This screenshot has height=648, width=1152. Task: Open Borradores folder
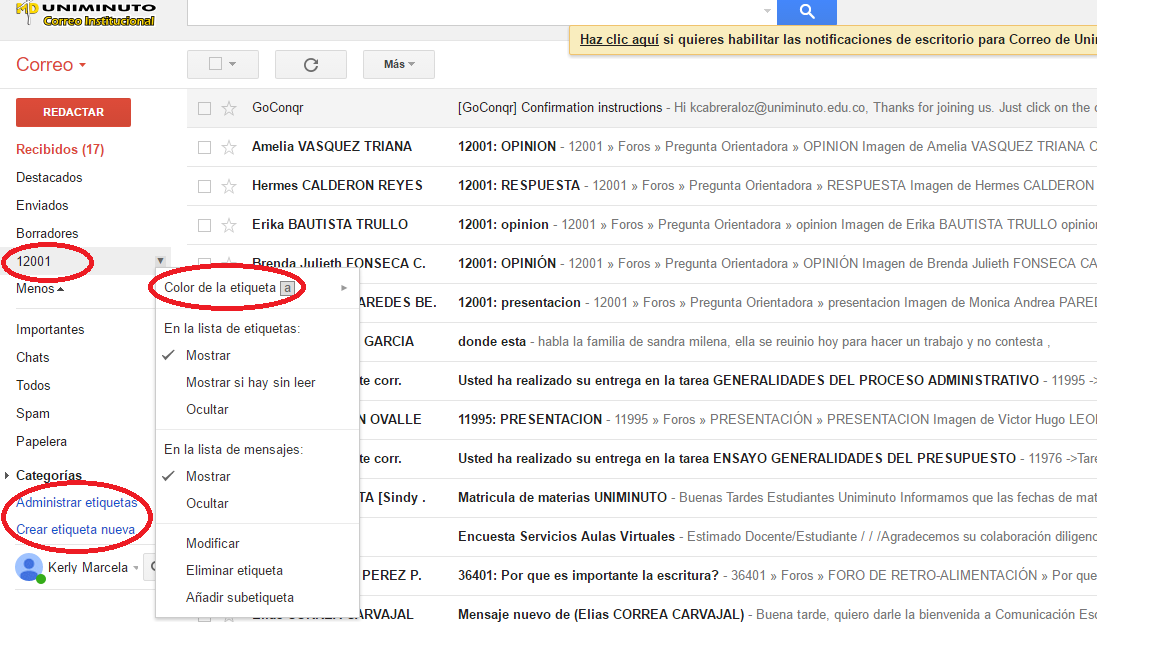tap(47, 234)
